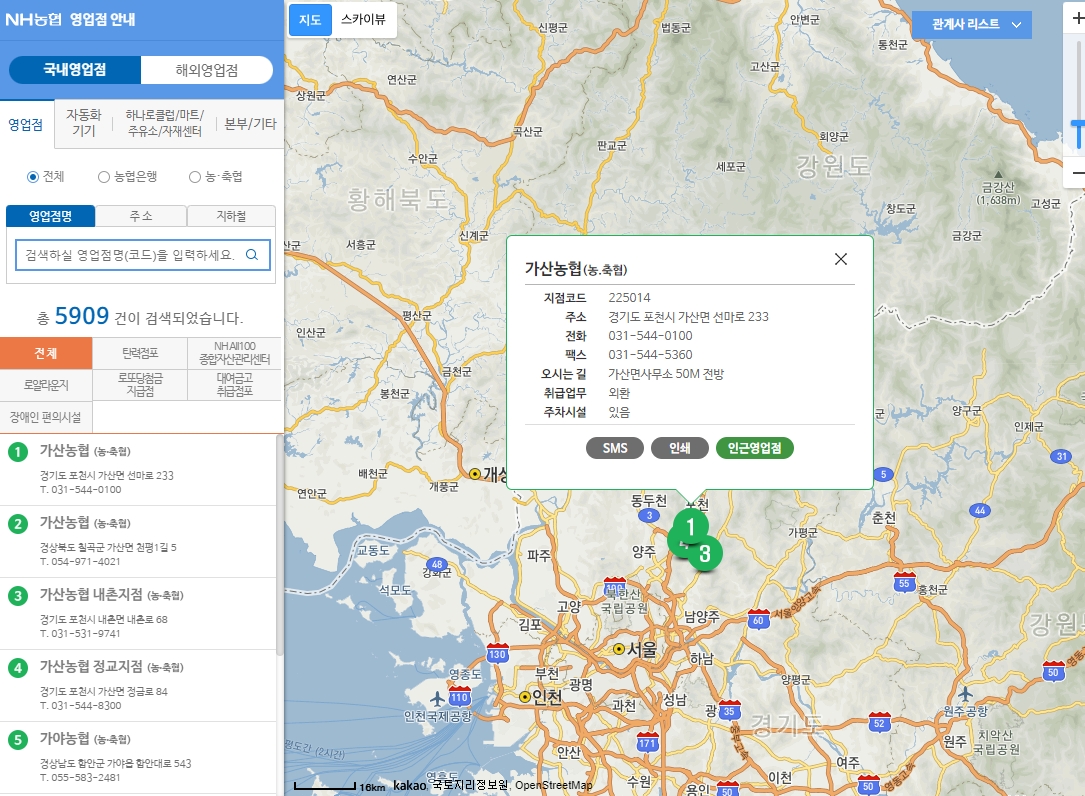This screenshot has width=1085, height=796.
Task: Click phone number T. 031-531-9741
Action: click(x=80, y=633)
